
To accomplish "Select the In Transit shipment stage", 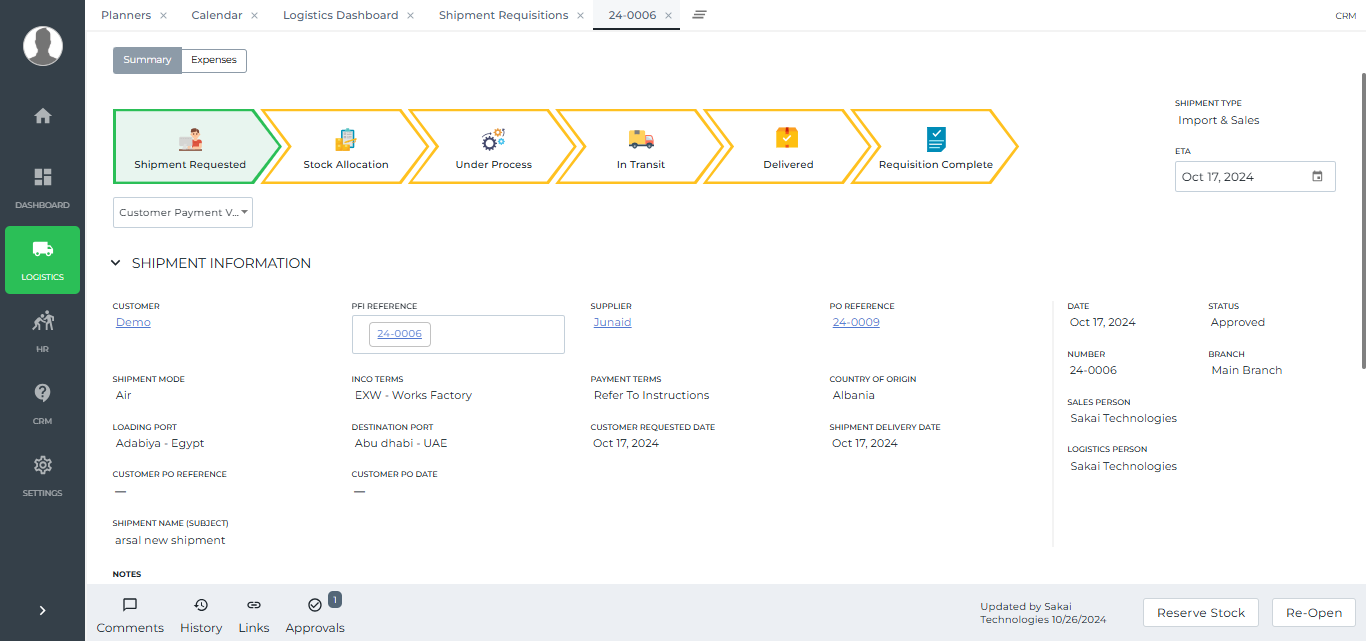I will [640, 146].
